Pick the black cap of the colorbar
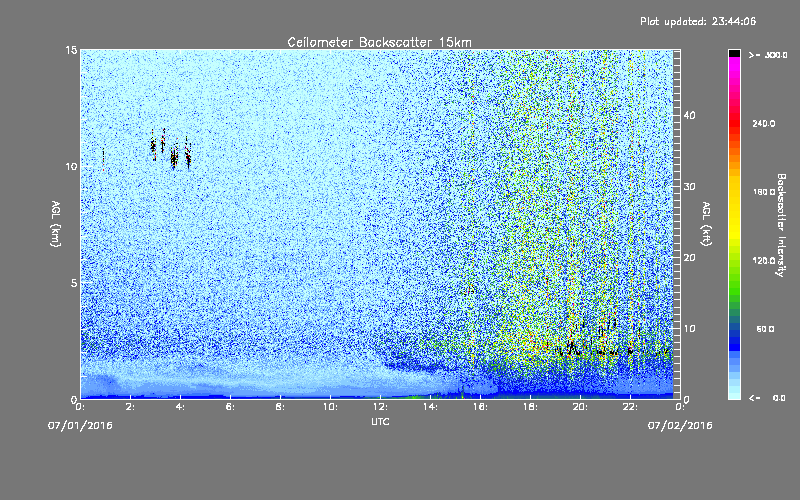This screenshot has height=500, width=800. point(734,53)
